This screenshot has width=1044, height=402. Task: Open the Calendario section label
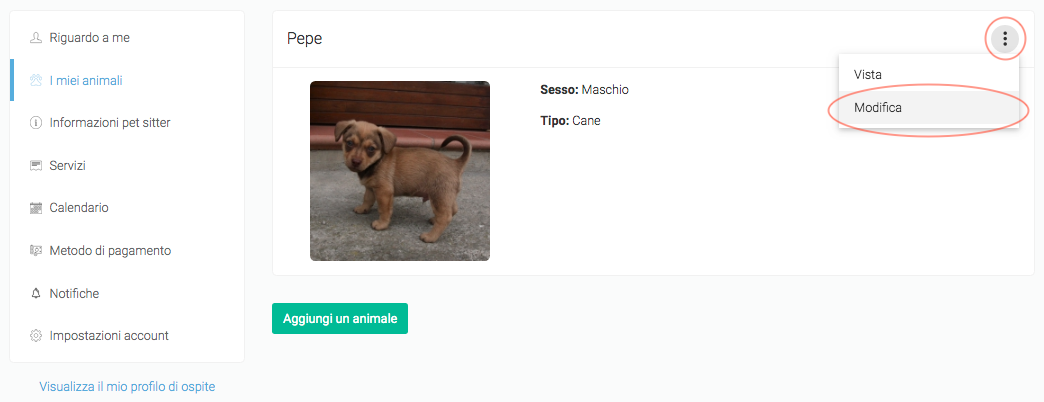[79, 208]
